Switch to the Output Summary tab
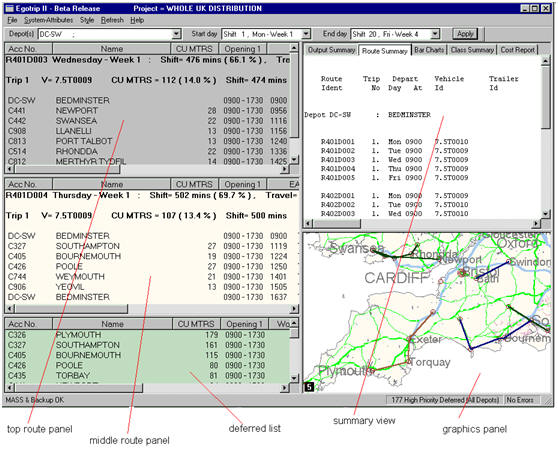The width and height of the screenshot is (558, 450). coord(331,50)
